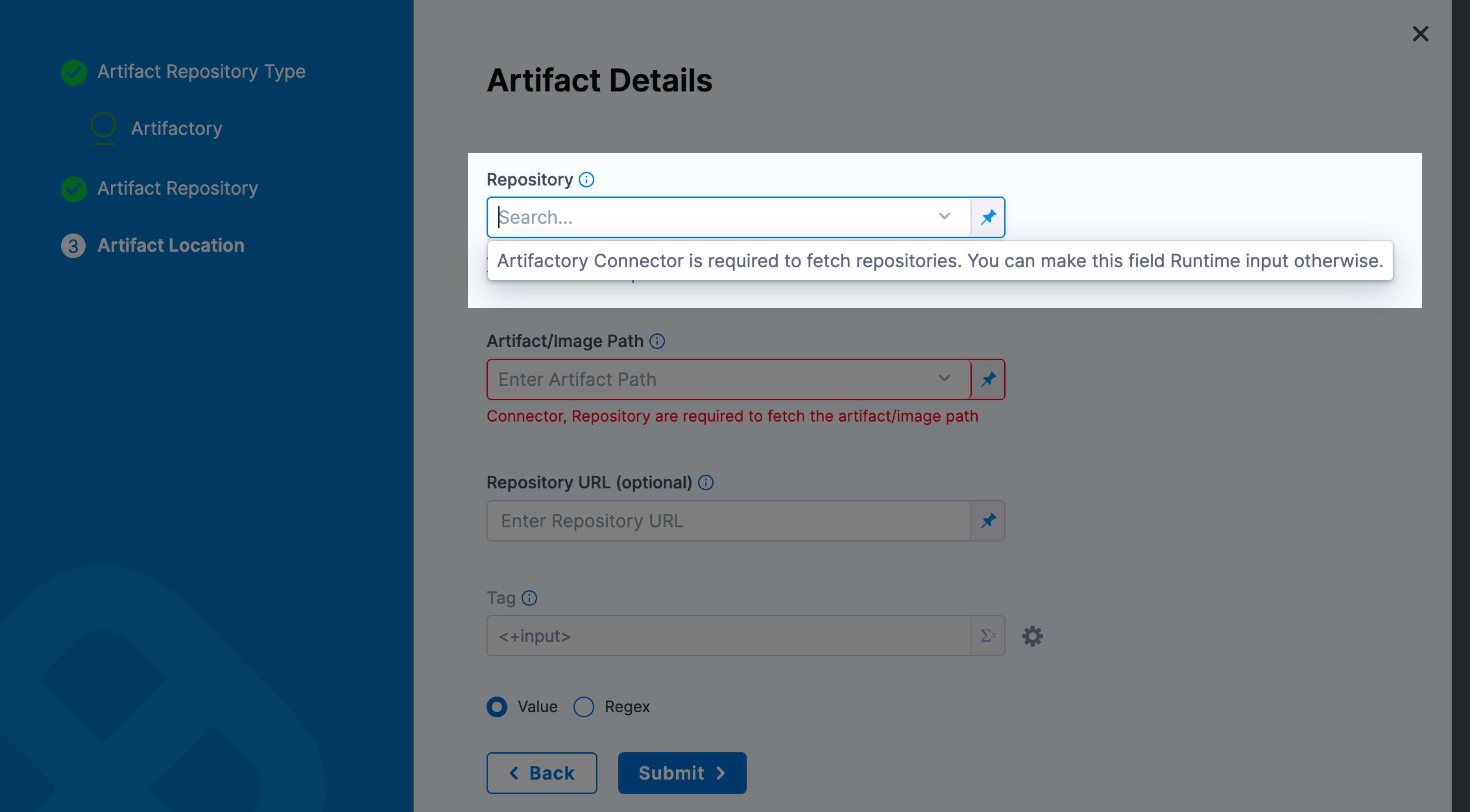The image size is (1470, 812).
Task: Click the Repository URL info icon
Action: tap(706, 483)
